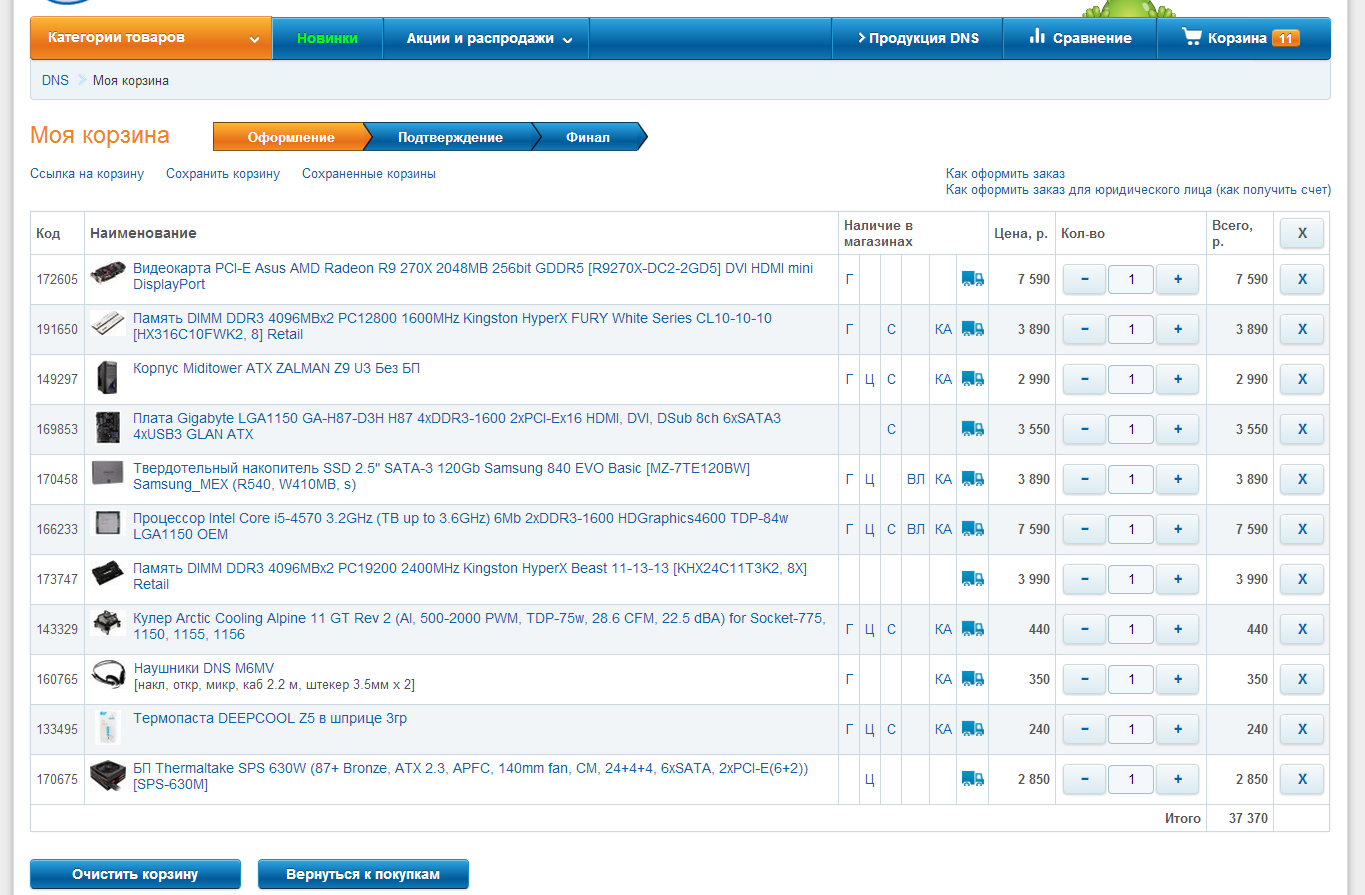Screen dimensions: 1365x895
Task: Increase quantity of Gigabyte GA-H87-D3H motherboard
Action: [1177, 429]
